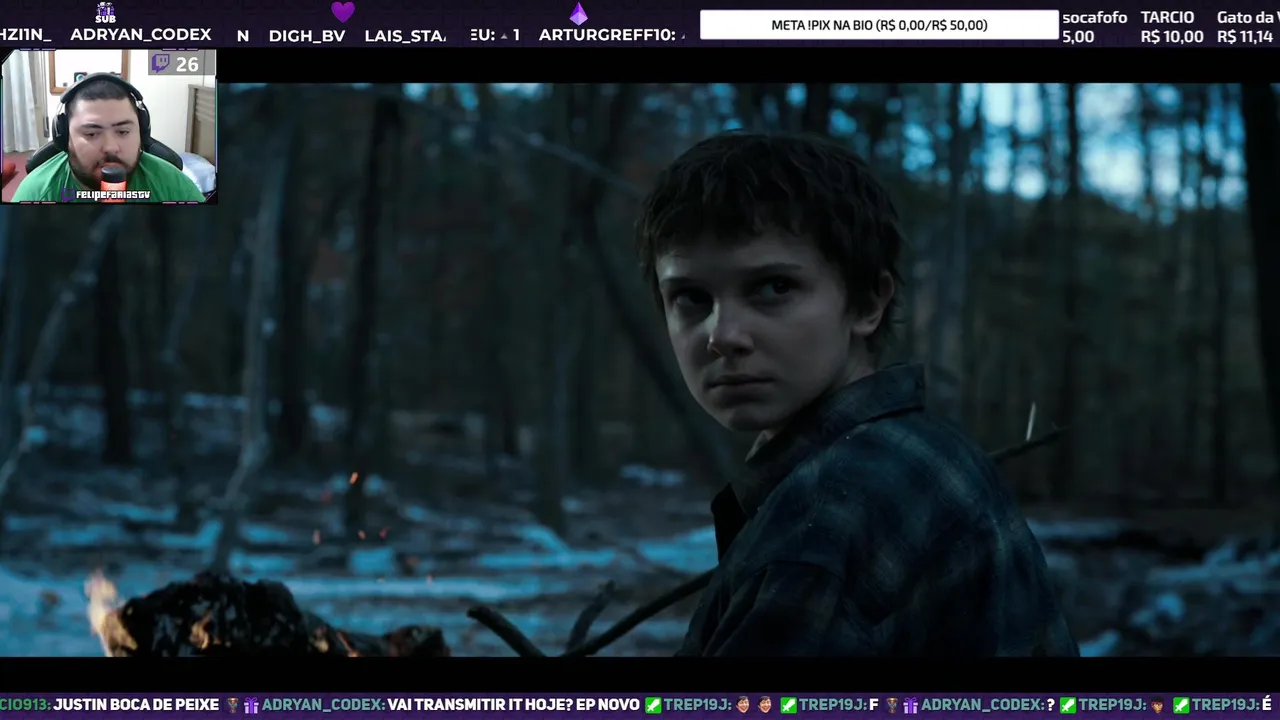Click the META !PIX NA BIO goal bar
1280x720 pixels.
coord(879,25)
